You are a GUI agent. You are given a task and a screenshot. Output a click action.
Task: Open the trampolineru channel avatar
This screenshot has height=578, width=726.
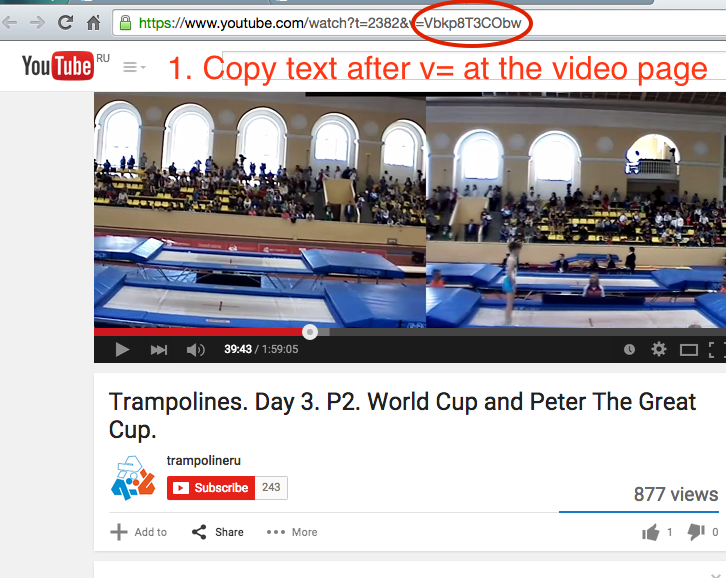(x=133, y=477)
